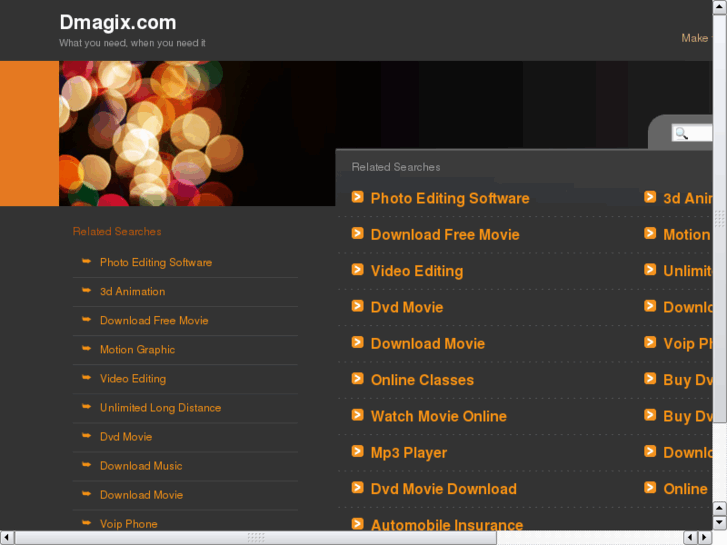Click arrow icon beside large Dvd Movie

(x=357, y=306)
